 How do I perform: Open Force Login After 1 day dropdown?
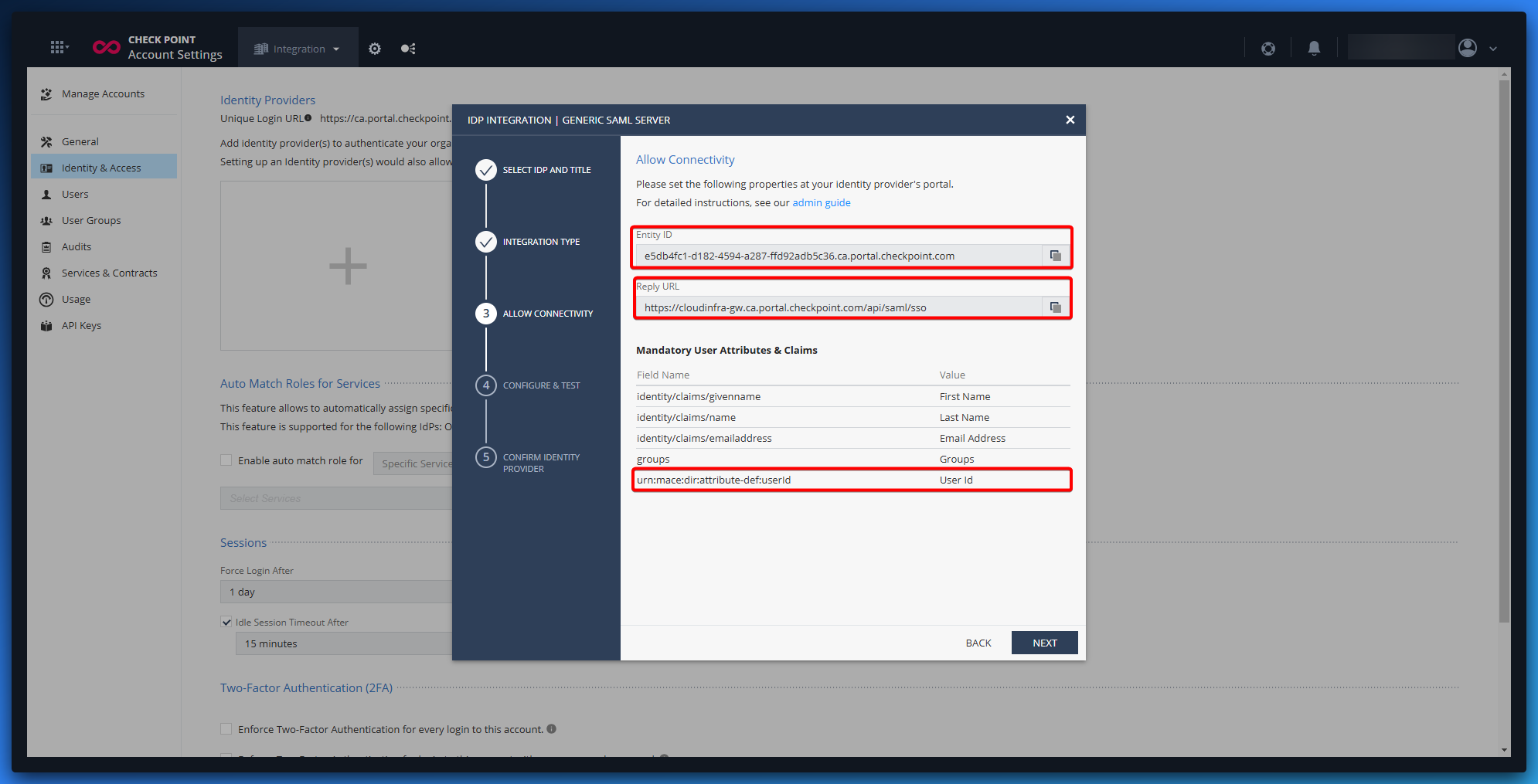(x=336, y=592)
